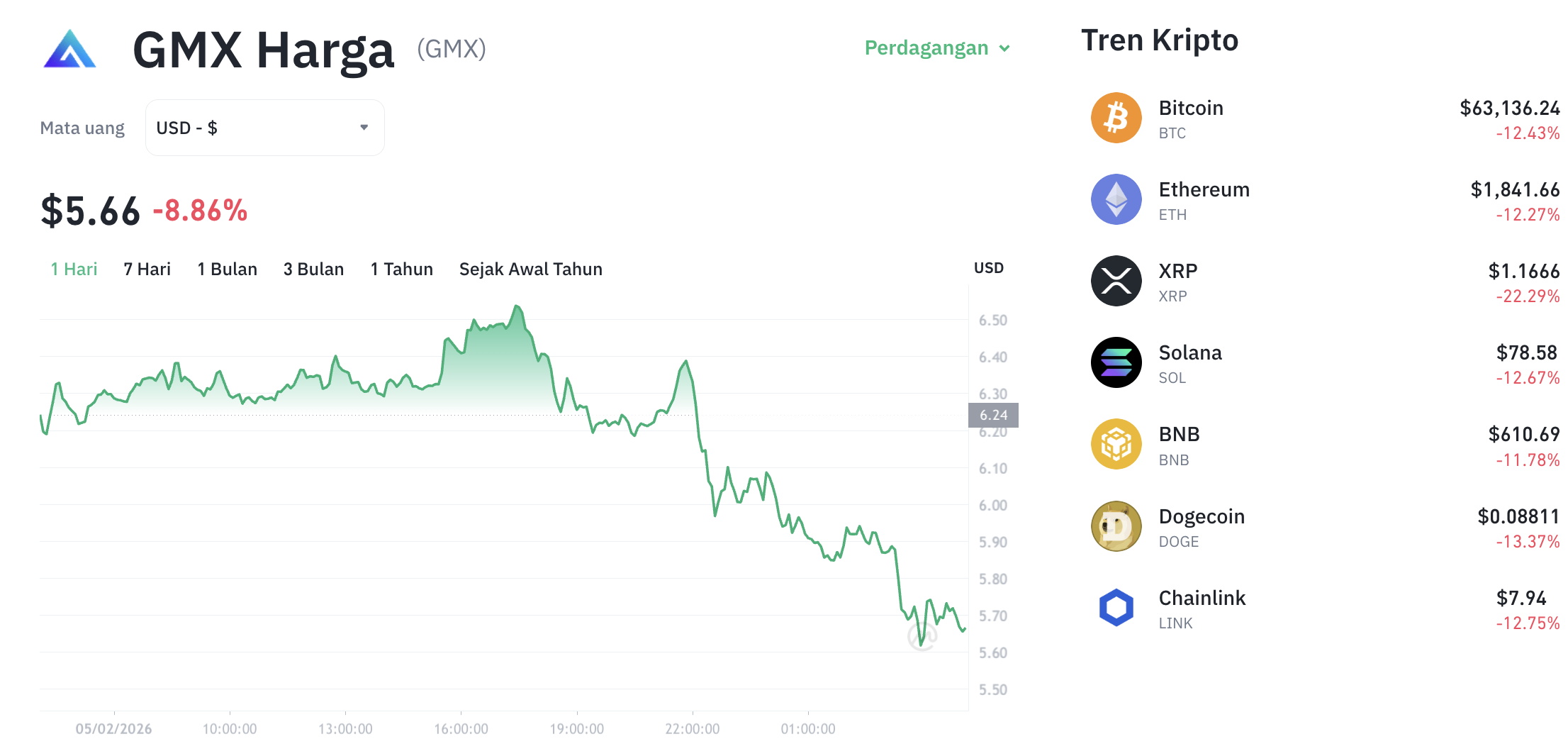Click the 6.24 price marker on chart axis
1568x739 pixels.
[x=992, y=416]
